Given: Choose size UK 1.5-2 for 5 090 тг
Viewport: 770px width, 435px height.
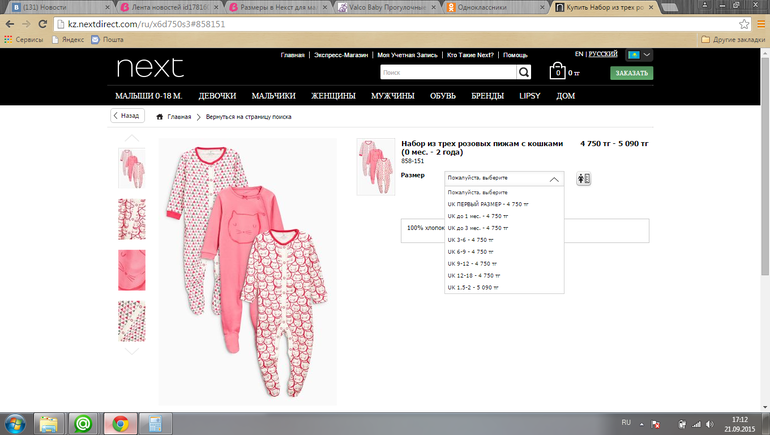Looking at the screenshot, I should (473, 288).
